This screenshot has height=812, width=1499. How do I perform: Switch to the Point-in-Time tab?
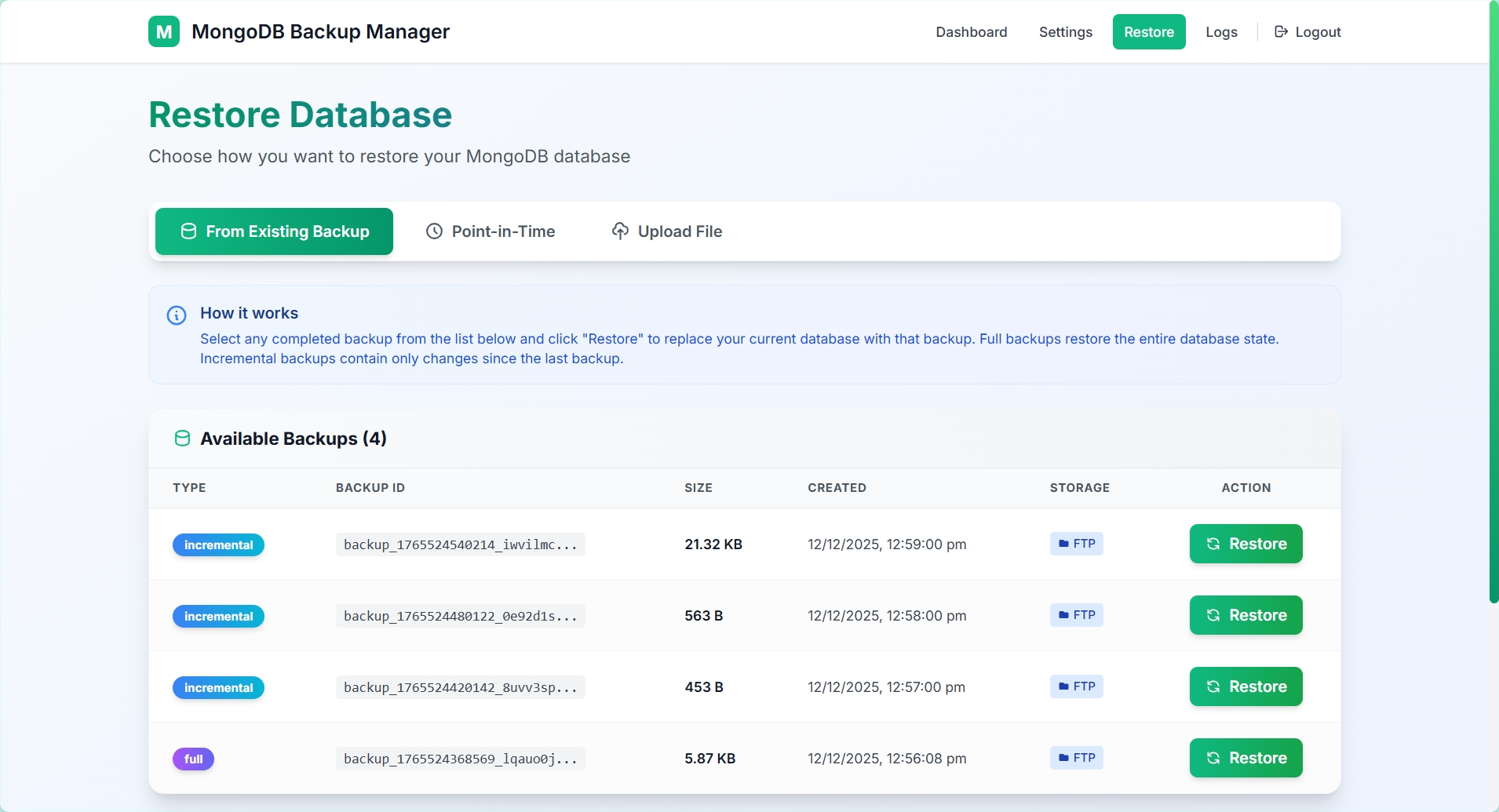pos(491,231)
